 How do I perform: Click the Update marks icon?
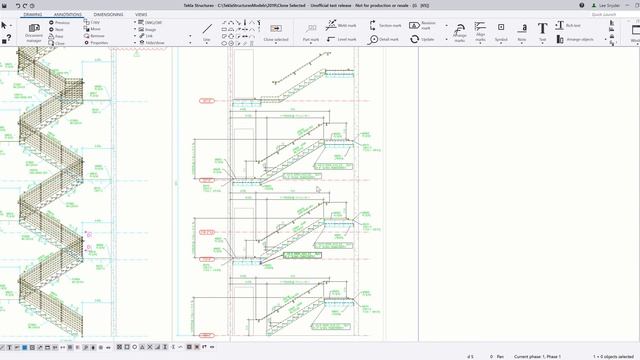[x=415, y=39]
